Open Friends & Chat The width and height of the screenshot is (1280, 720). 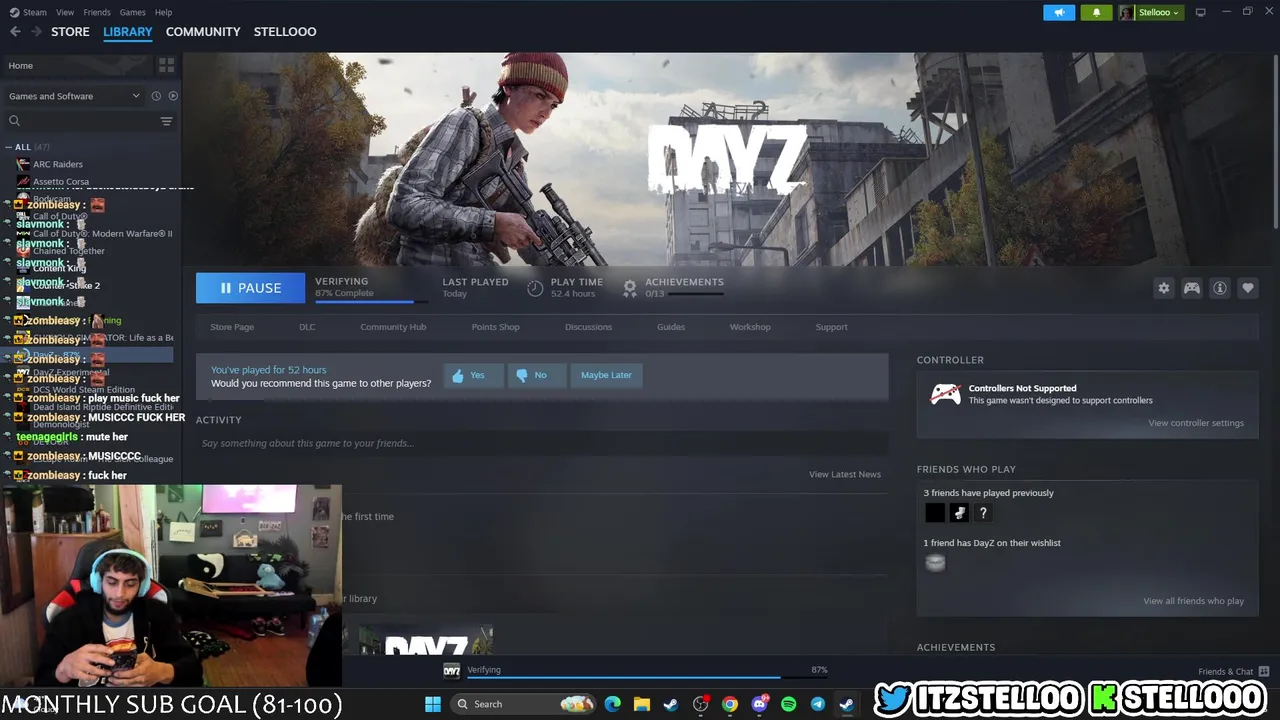click(x=1233, y=671)
